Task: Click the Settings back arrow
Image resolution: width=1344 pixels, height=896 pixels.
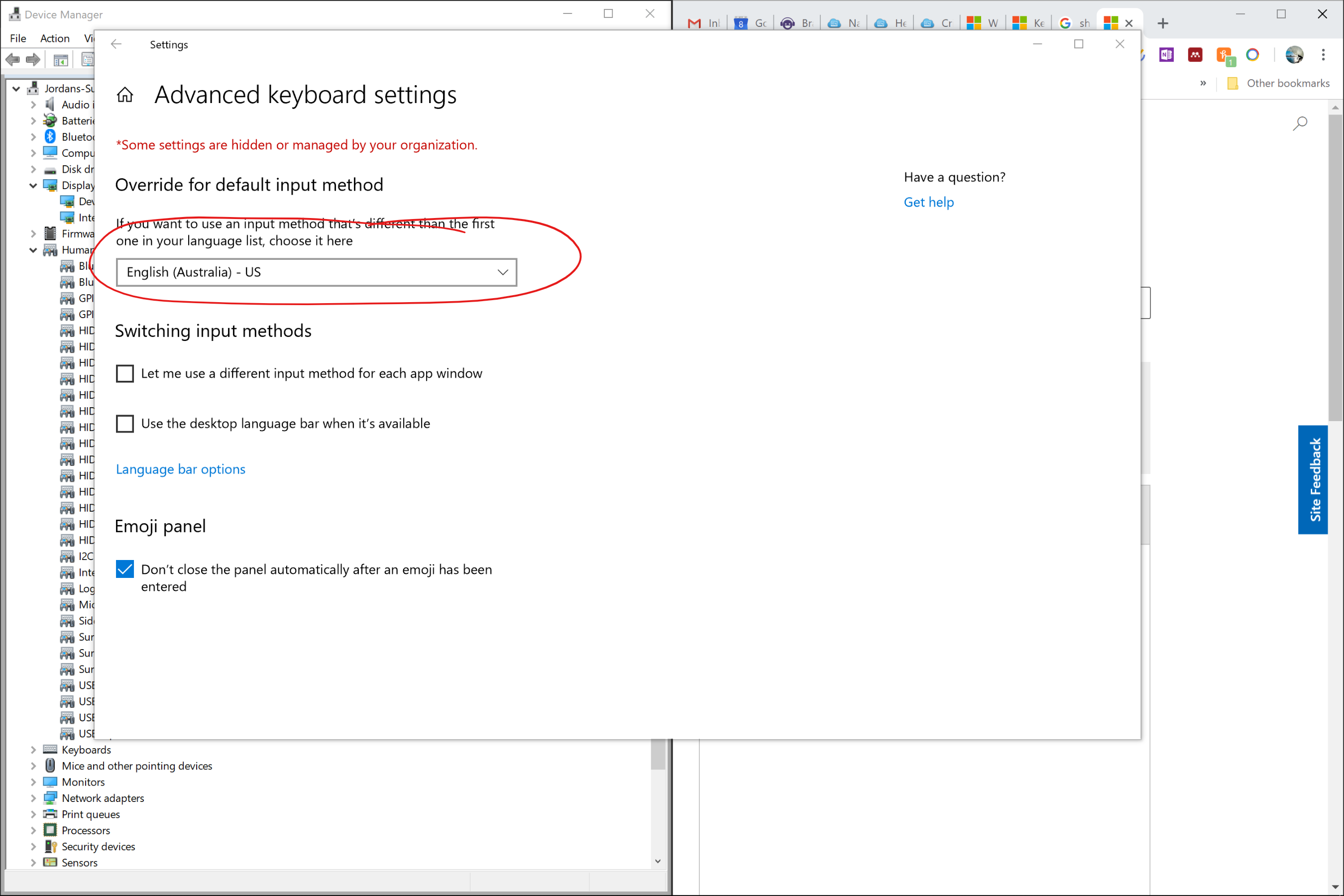Action: 116,44
